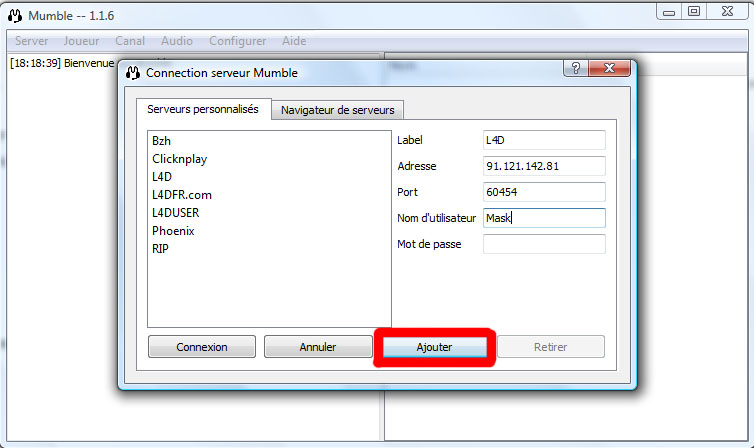Minimize the main Mumble window
Screen dimensions: 754x448
click(669, 12)
